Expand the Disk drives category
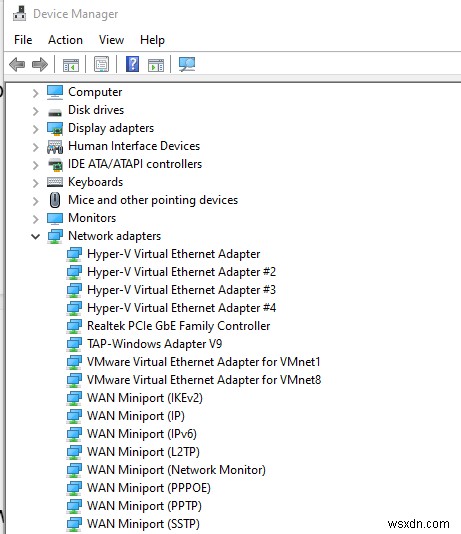 point(35,111)
